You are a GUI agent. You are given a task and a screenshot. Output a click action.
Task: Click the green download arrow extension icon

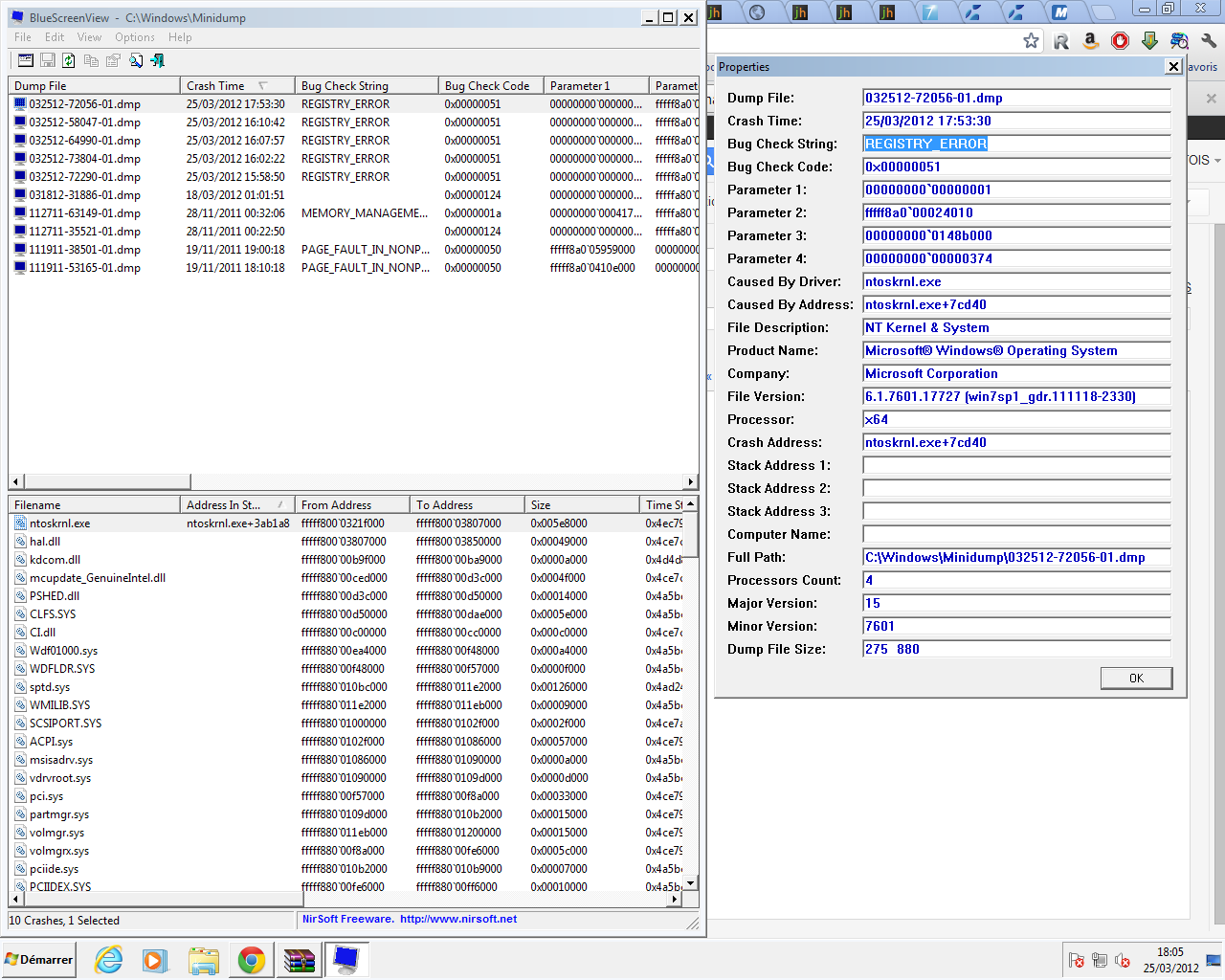(1149, 40)
